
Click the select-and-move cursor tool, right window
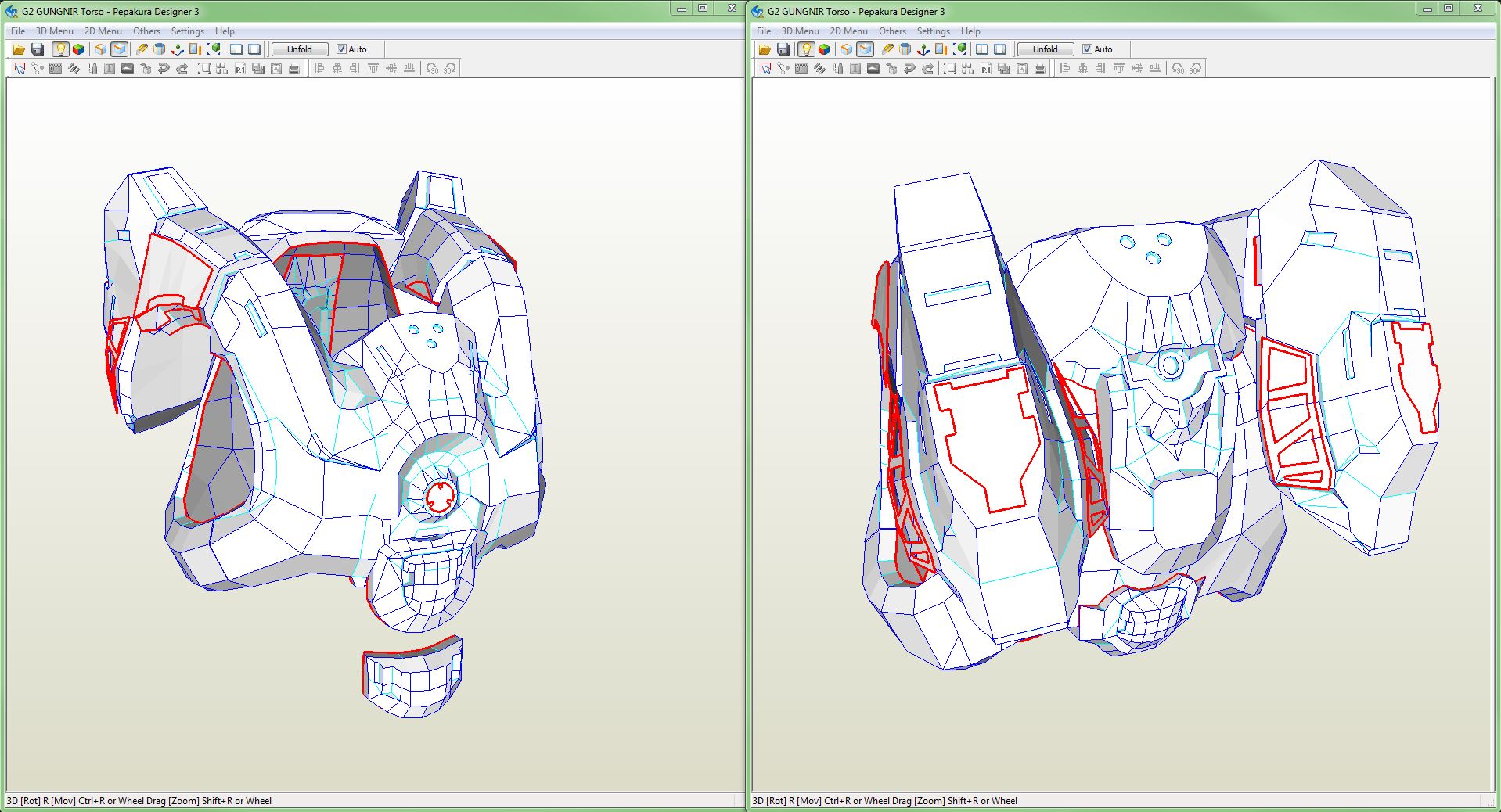tap(765, 69)
